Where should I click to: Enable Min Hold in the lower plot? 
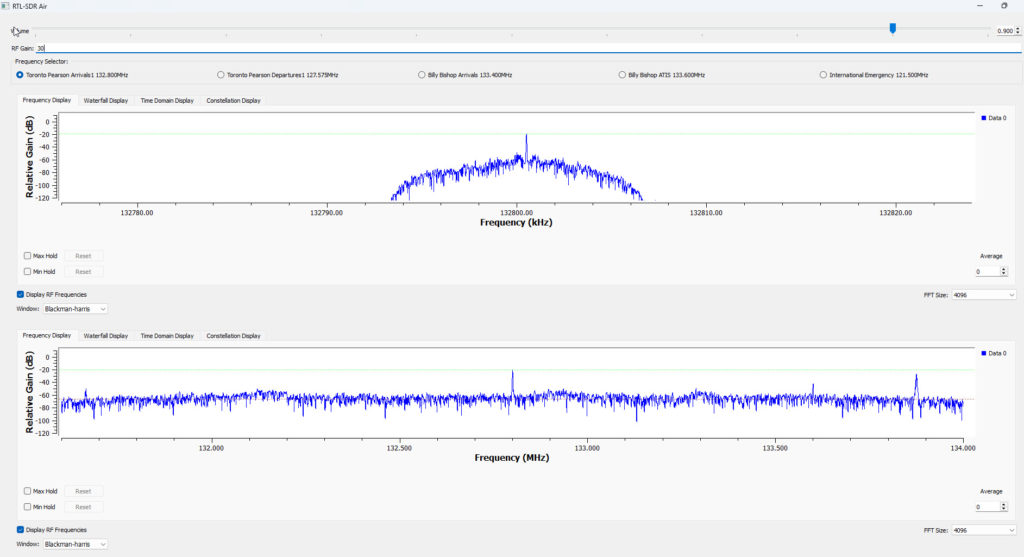(x=27, y=507)
